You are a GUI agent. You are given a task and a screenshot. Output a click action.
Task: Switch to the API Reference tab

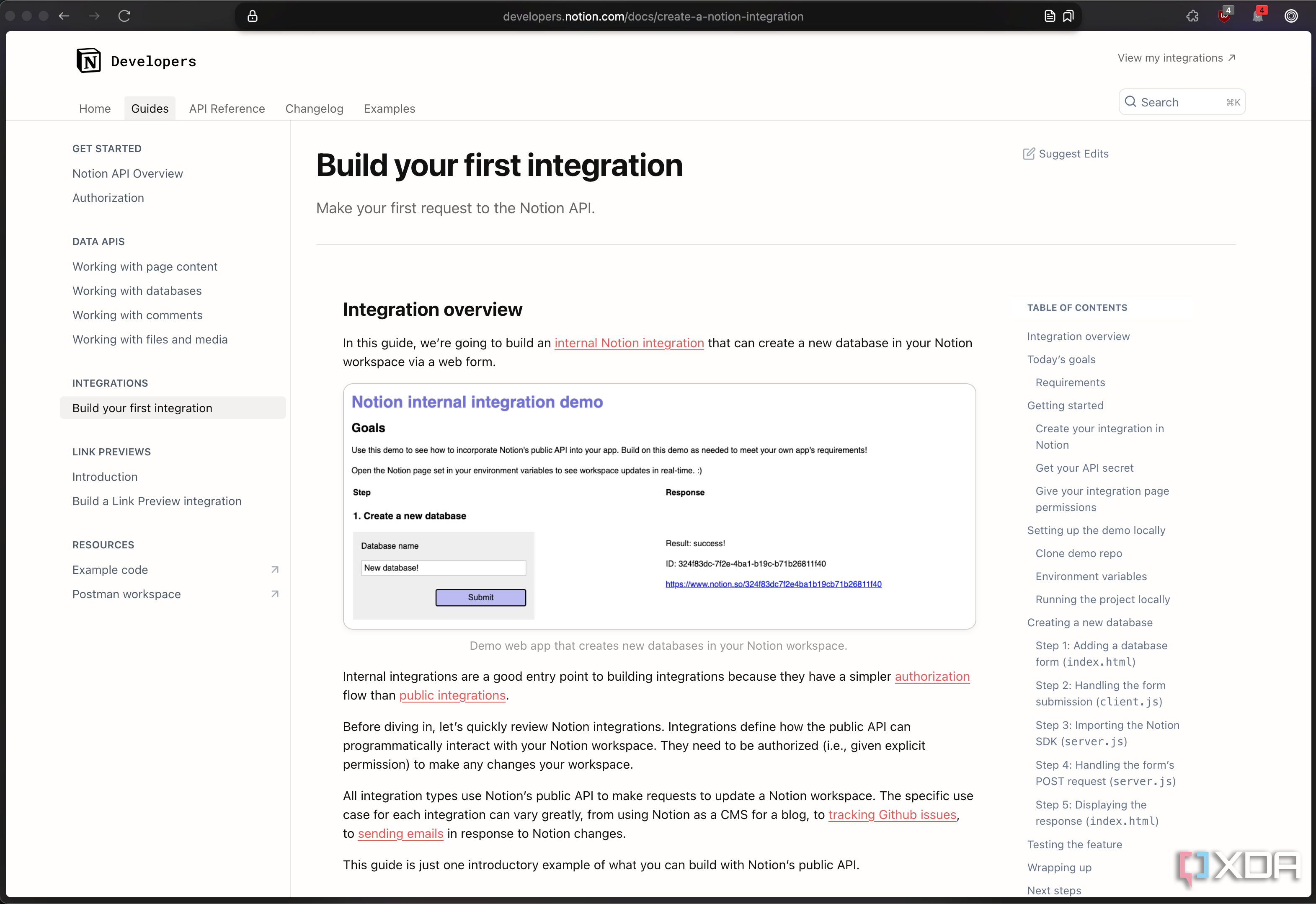(x=227, y=108)
